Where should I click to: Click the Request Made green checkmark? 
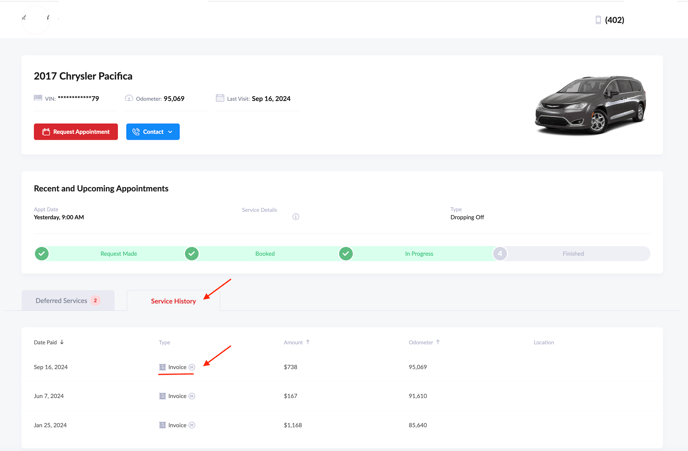[x=42, y=254]
